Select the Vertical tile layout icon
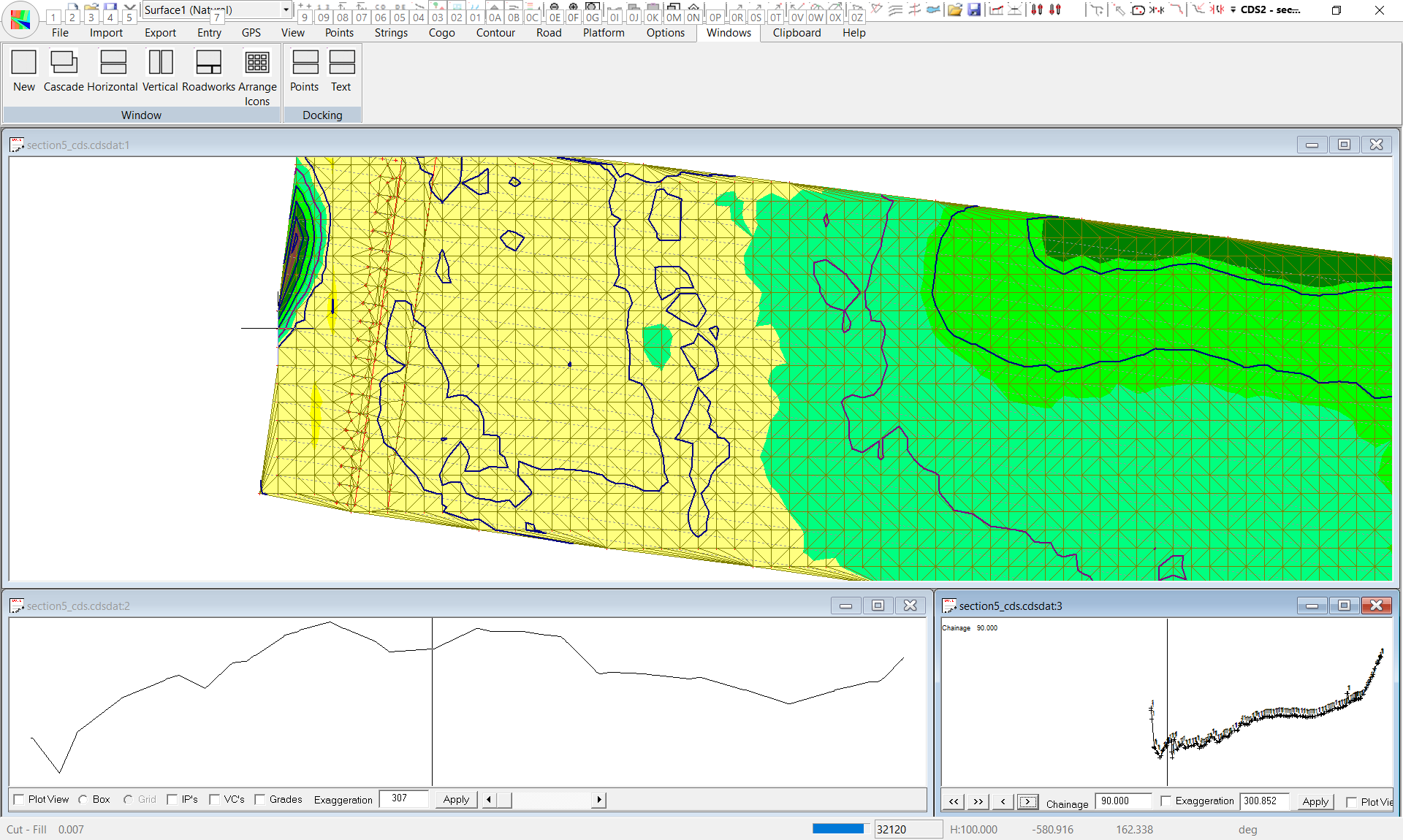This screenshot has width=1403, height=840. tap(160, 63)
